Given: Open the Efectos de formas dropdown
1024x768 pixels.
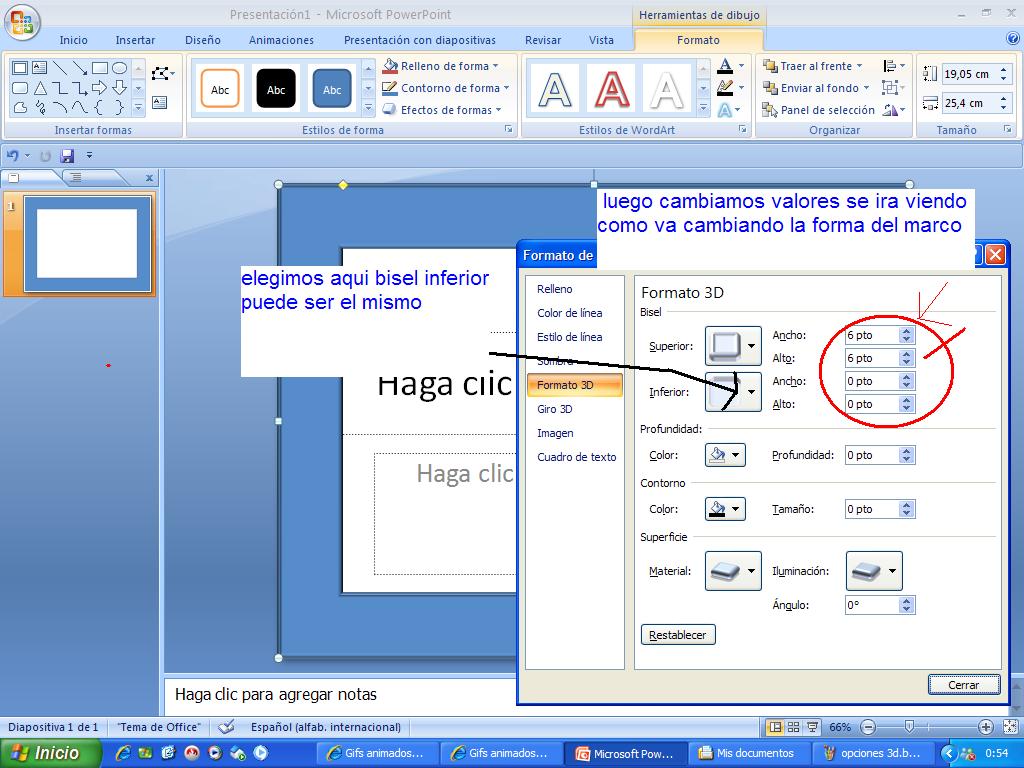Looking at the screenshot, I should [x=442, y=110].
